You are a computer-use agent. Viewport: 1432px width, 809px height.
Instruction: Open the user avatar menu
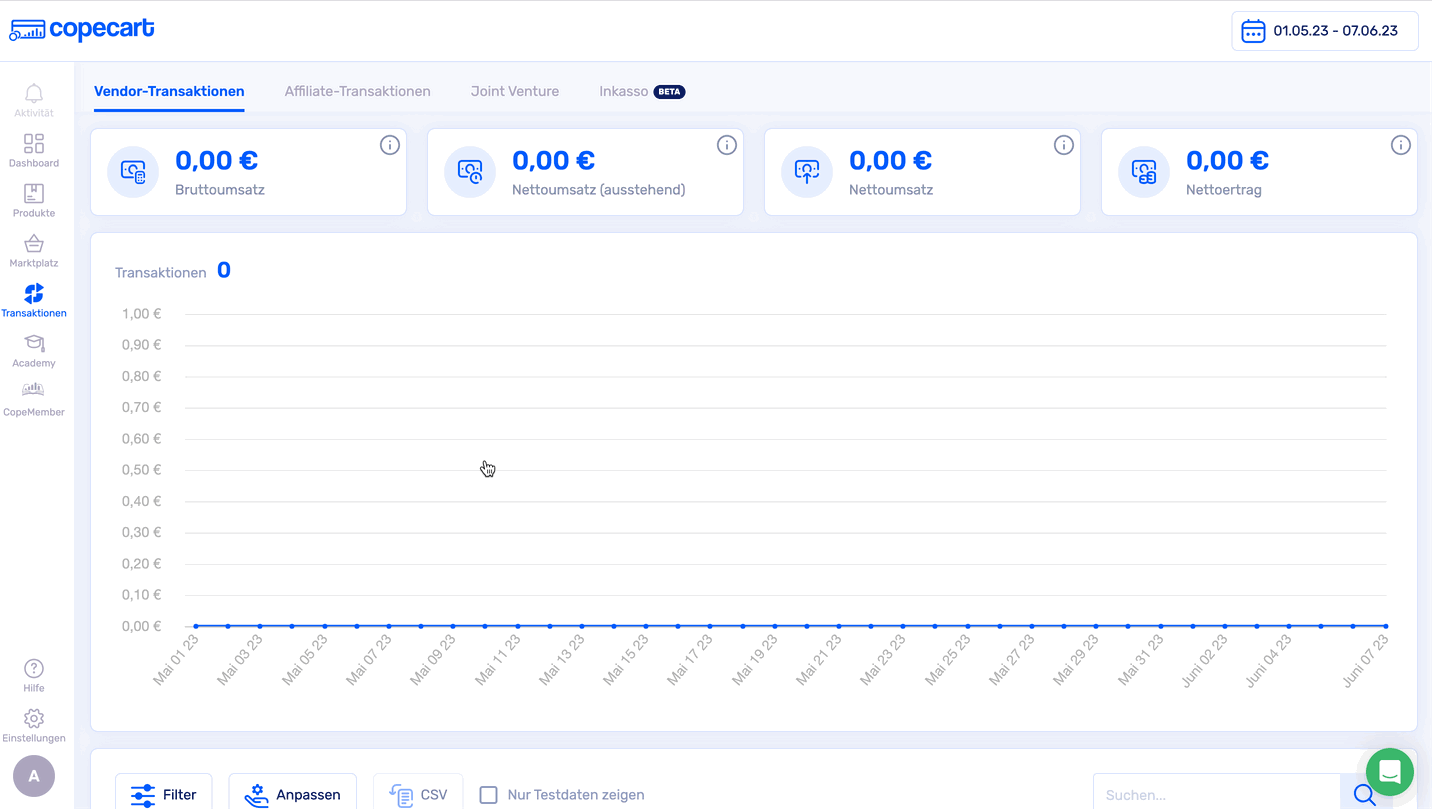point(34,776)
